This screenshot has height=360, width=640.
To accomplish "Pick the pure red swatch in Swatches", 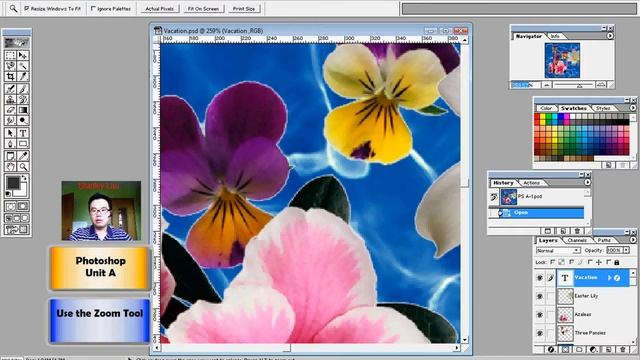I will [x=537, y=117].
